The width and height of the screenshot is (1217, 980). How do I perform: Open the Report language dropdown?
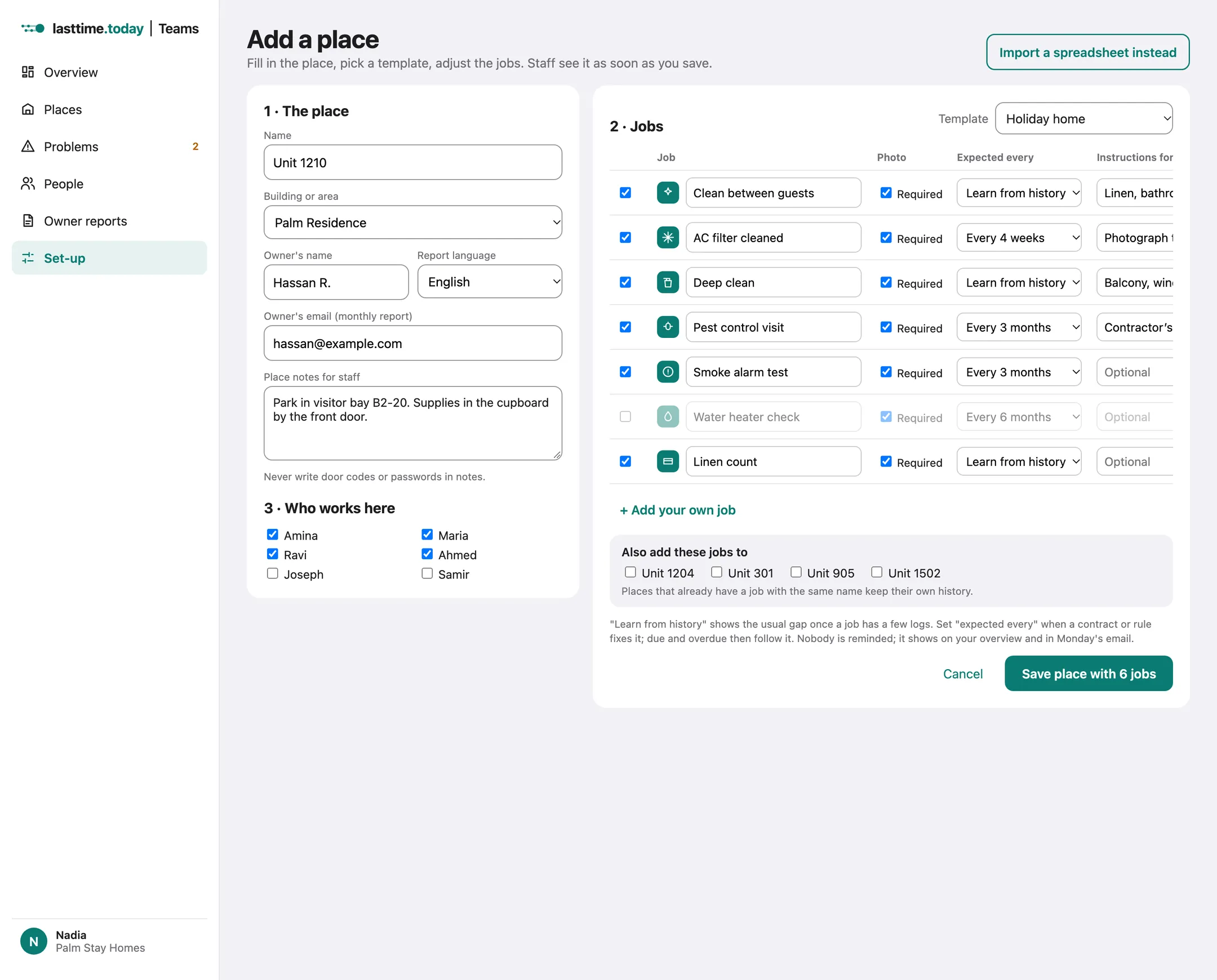point(490,282)
